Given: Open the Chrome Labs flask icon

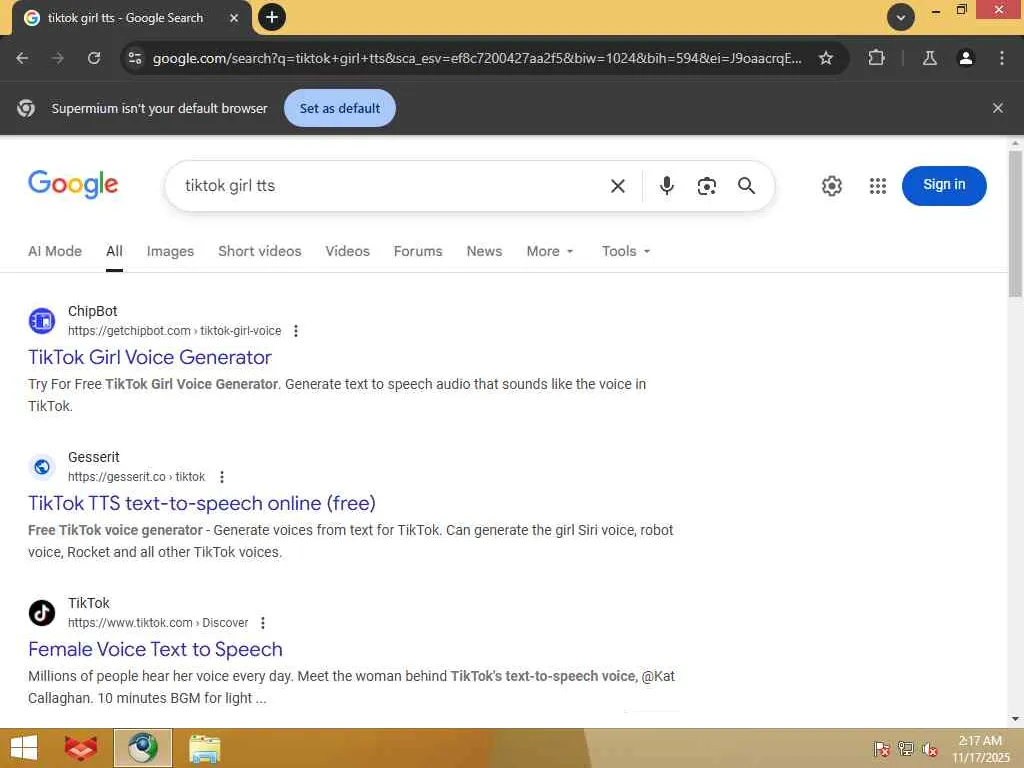Looking at the screenshot, I should coord(929,58).
